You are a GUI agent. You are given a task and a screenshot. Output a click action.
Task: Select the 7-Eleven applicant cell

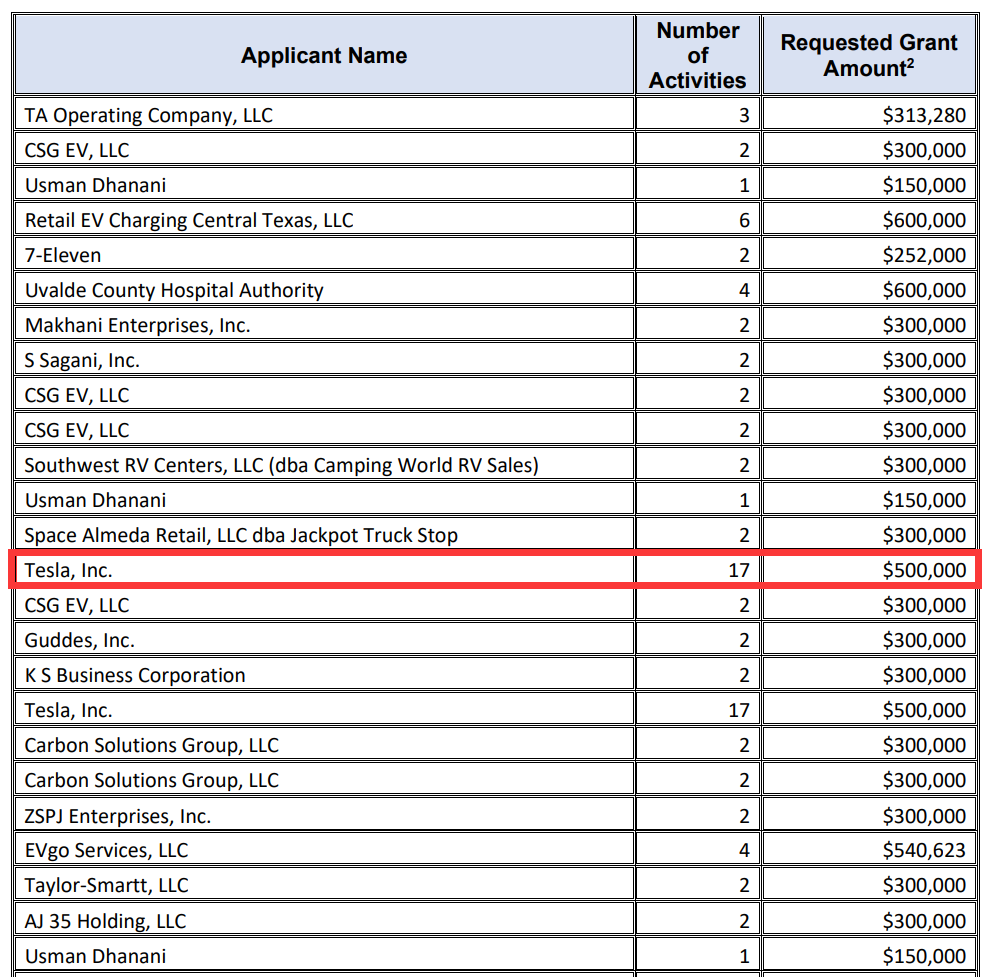324,255
